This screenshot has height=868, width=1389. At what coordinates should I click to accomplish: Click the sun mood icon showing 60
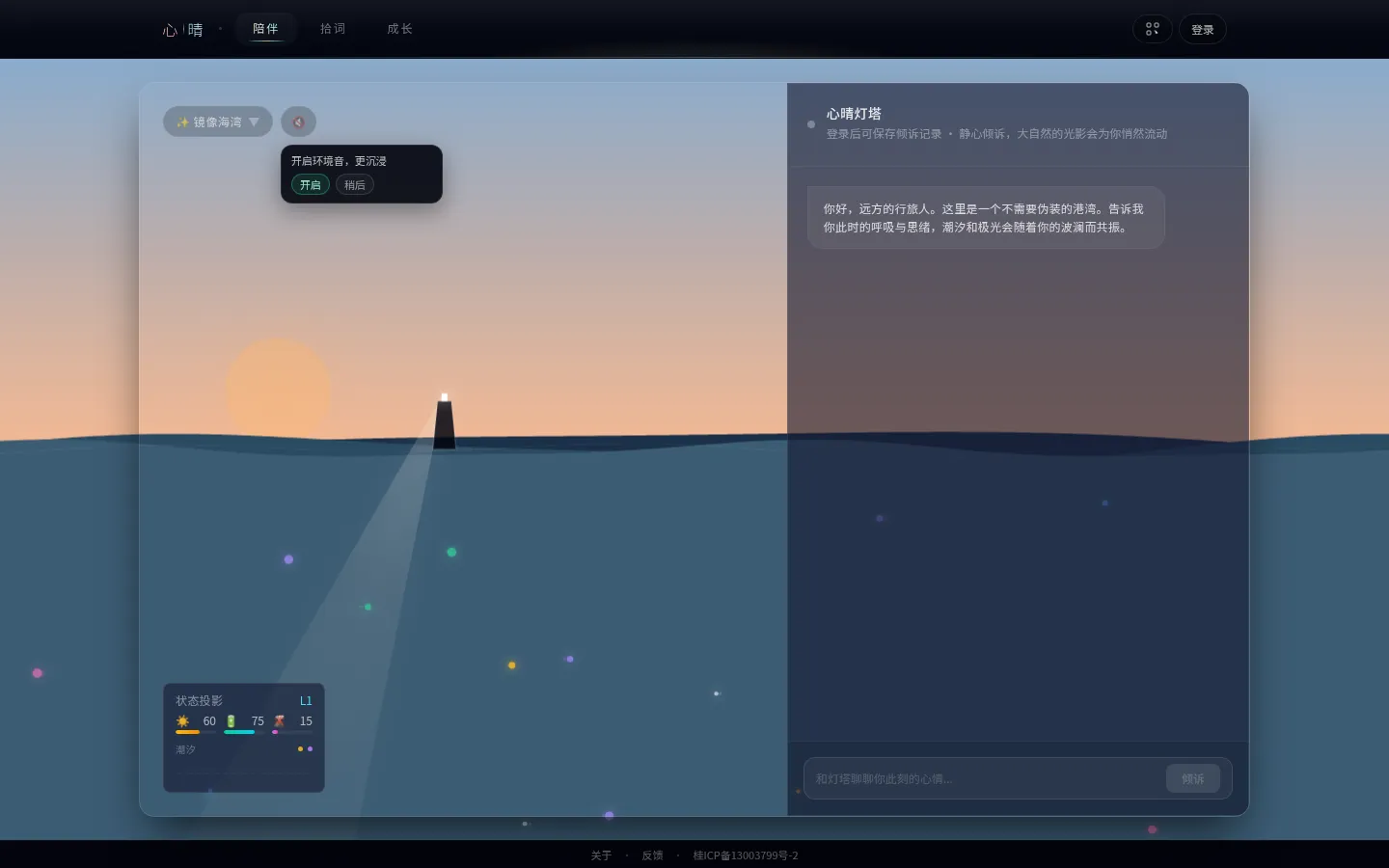click(182, 721)
